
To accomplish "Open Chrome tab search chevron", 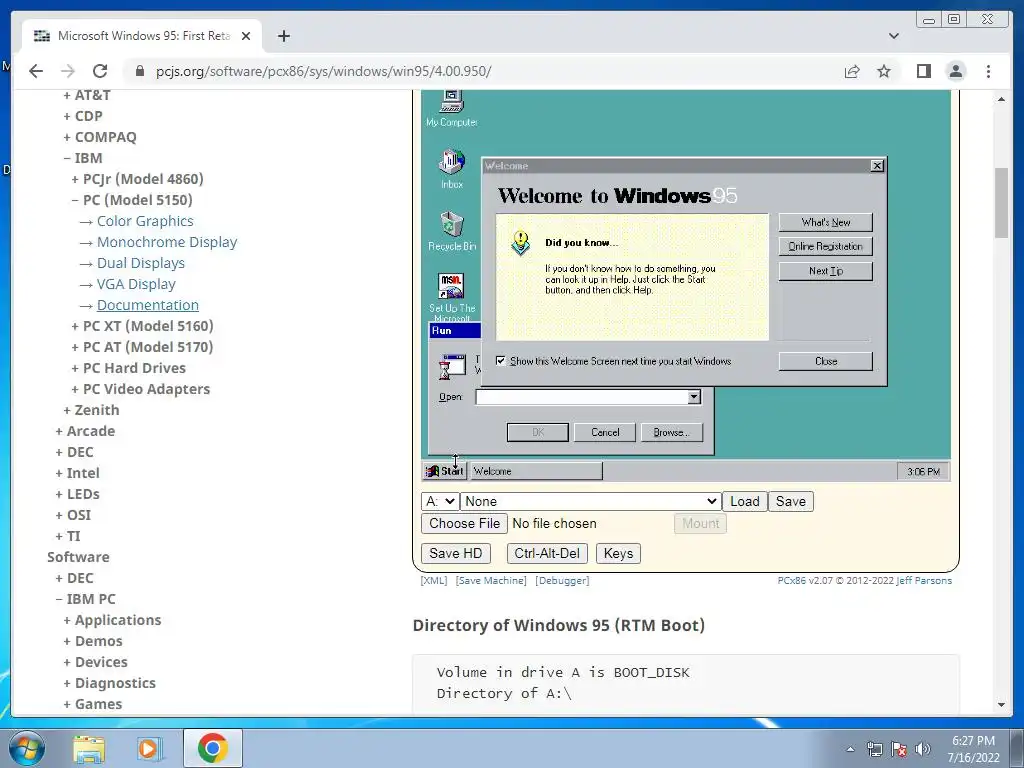I will 893,36.
